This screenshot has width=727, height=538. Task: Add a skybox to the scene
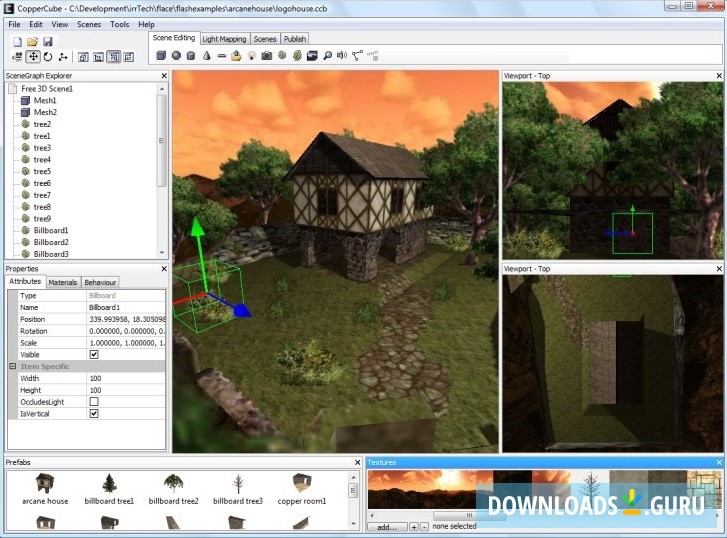[312, 56]
